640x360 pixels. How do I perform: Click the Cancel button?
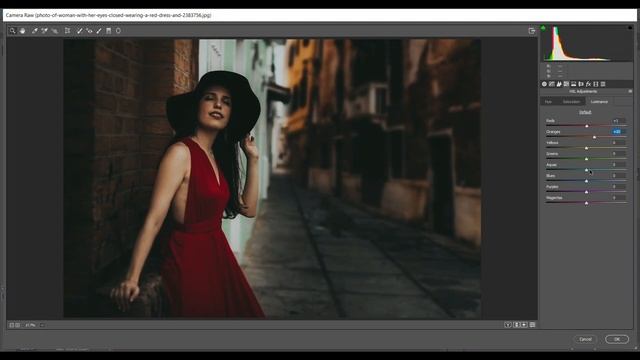point(585,339)
